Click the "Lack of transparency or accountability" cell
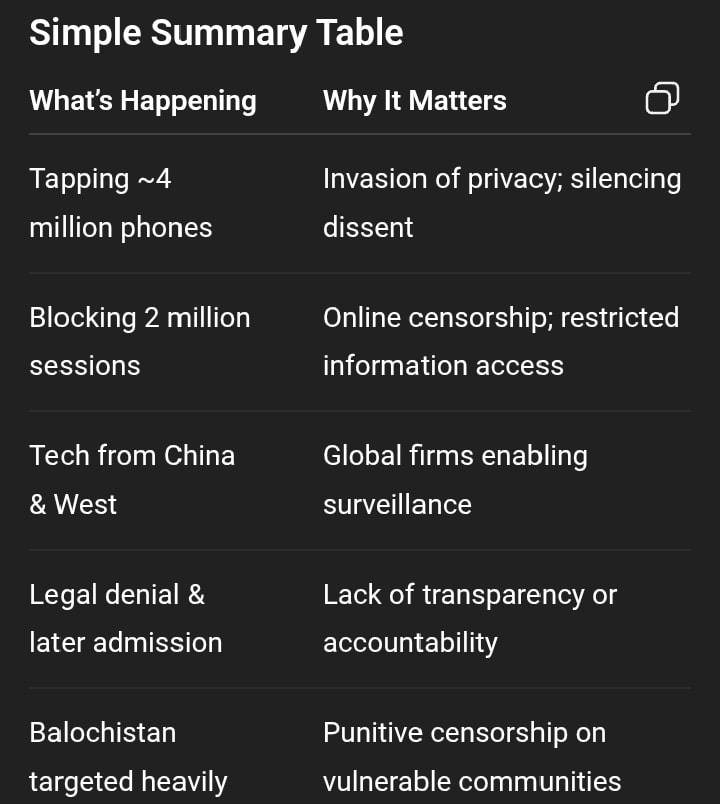 click(469, 617)
